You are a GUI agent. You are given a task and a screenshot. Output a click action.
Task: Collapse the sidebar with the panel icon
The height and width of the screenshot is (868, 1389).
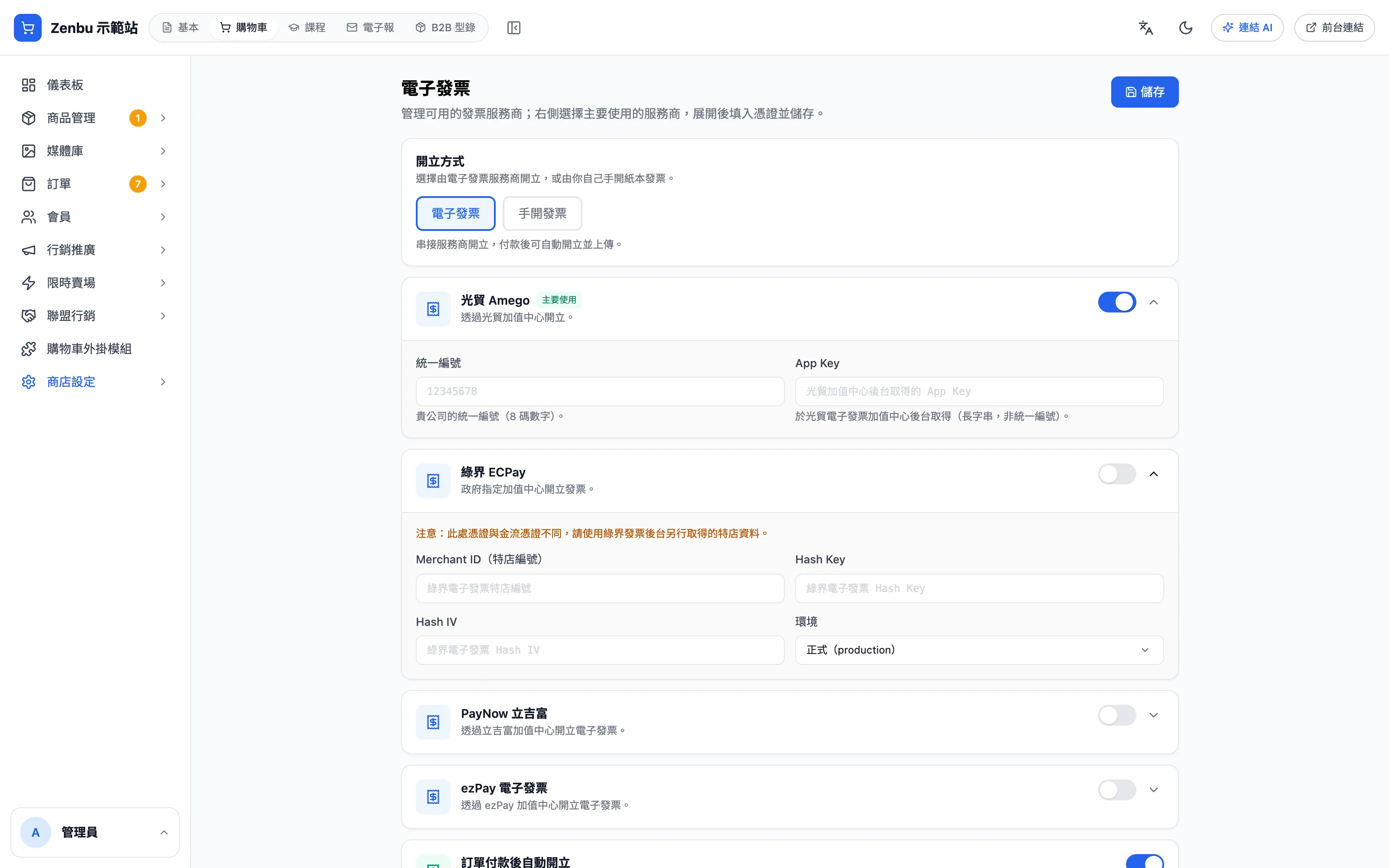tap(513, 27)
